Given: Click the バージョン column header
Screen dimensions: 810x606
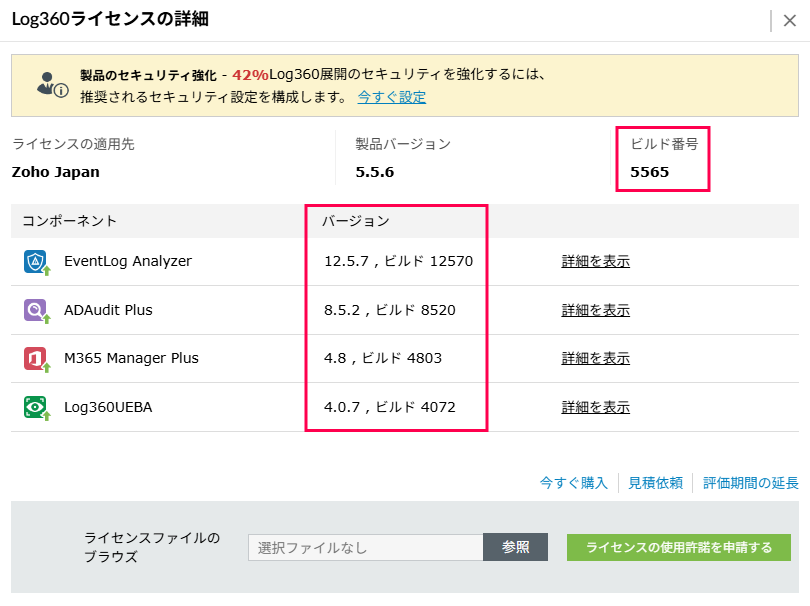Looking at the screenshot, I should point(355,221).
